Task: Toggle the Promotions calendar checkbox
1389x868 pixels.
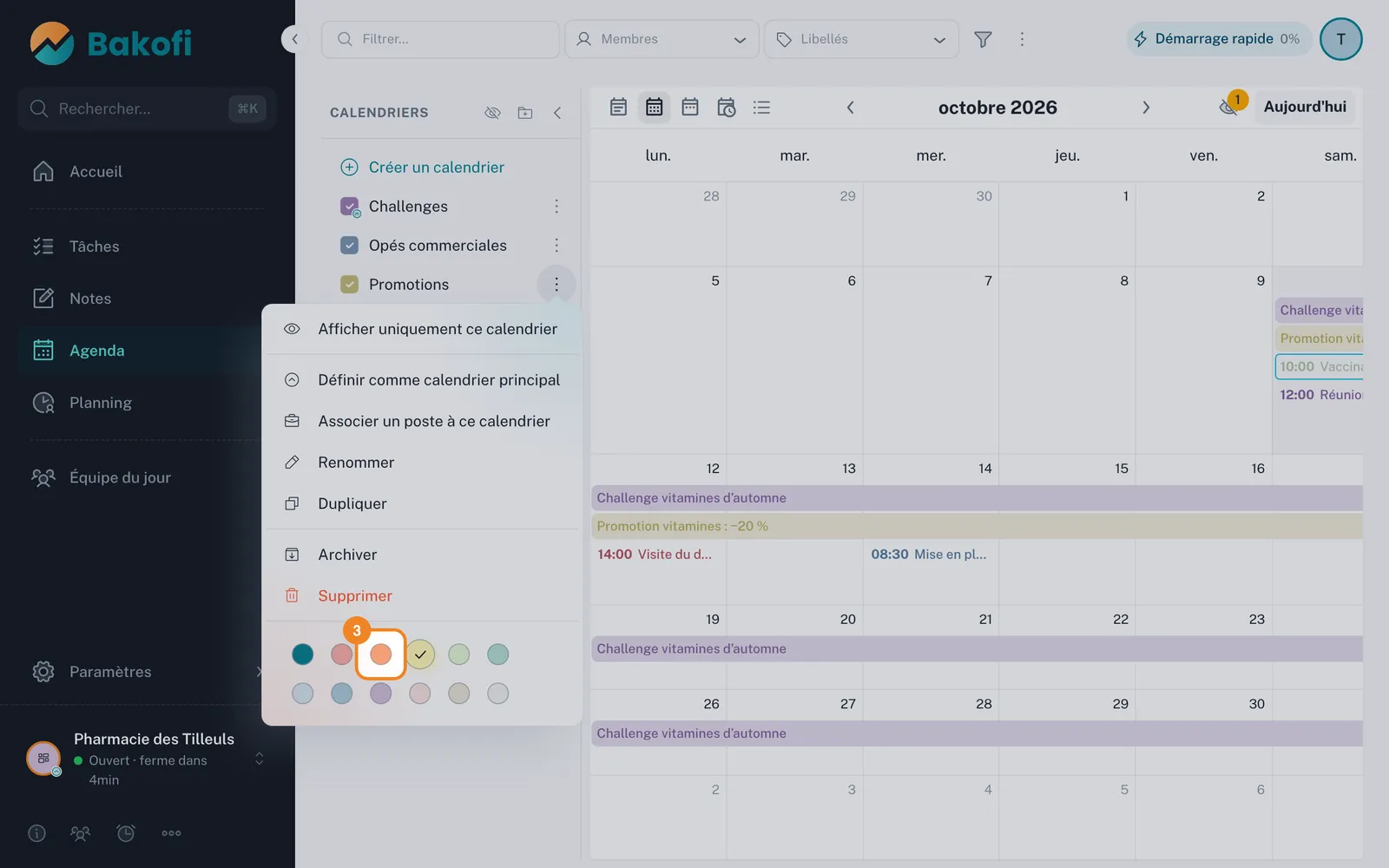Action: [x=349, y=285]
